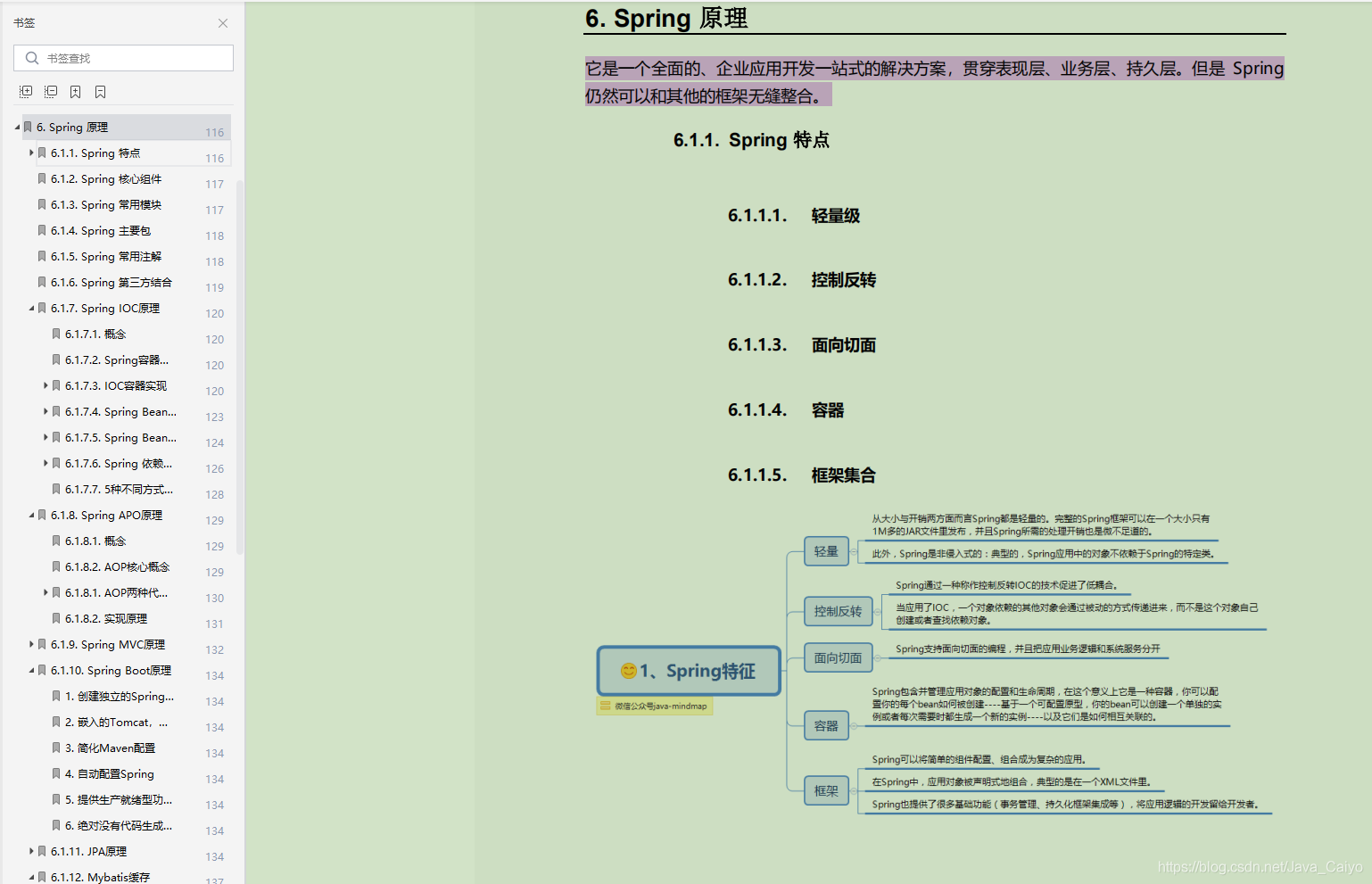Viewport: 1372px width, 884px height.
Task: Open bookmark 6.1.3. Spring 常用模块
Action: [x=106, y=205]
